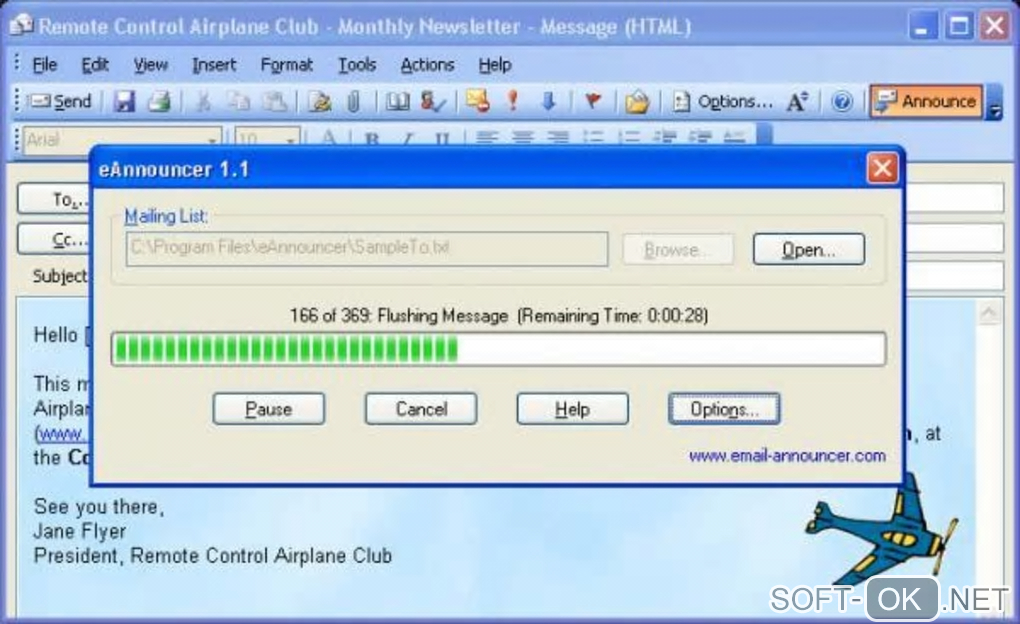Open the Help menu in the menu bar
1020x624 pixels.
(x=495, y=65)
